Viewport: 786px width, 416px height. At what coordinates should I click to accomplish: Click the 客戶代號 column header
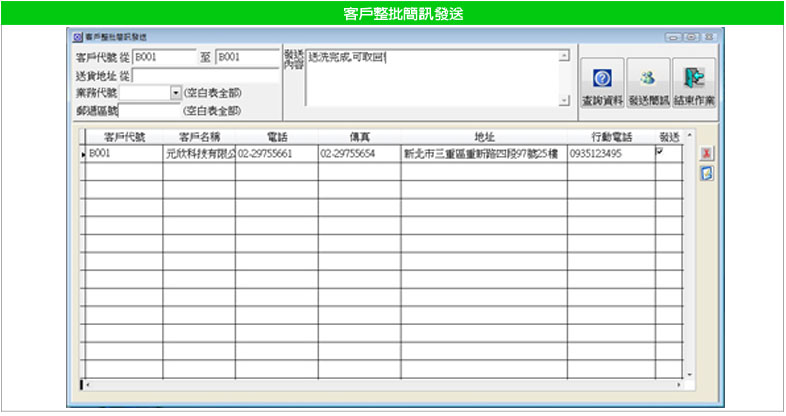[x=124, y=137]
